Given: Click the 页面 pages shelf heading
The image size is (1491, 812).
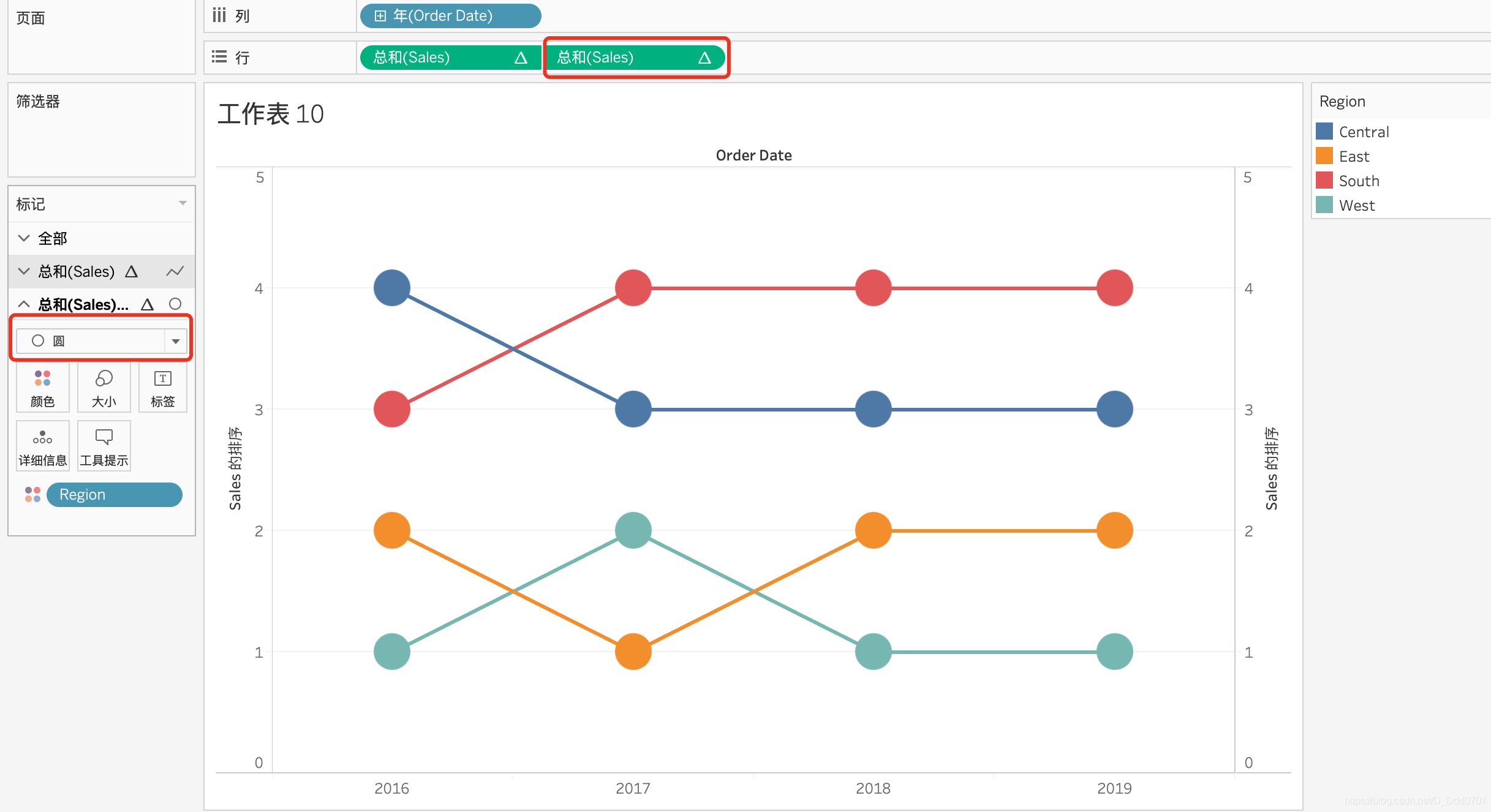Looking at the screenshot, I should click(31, 18).
